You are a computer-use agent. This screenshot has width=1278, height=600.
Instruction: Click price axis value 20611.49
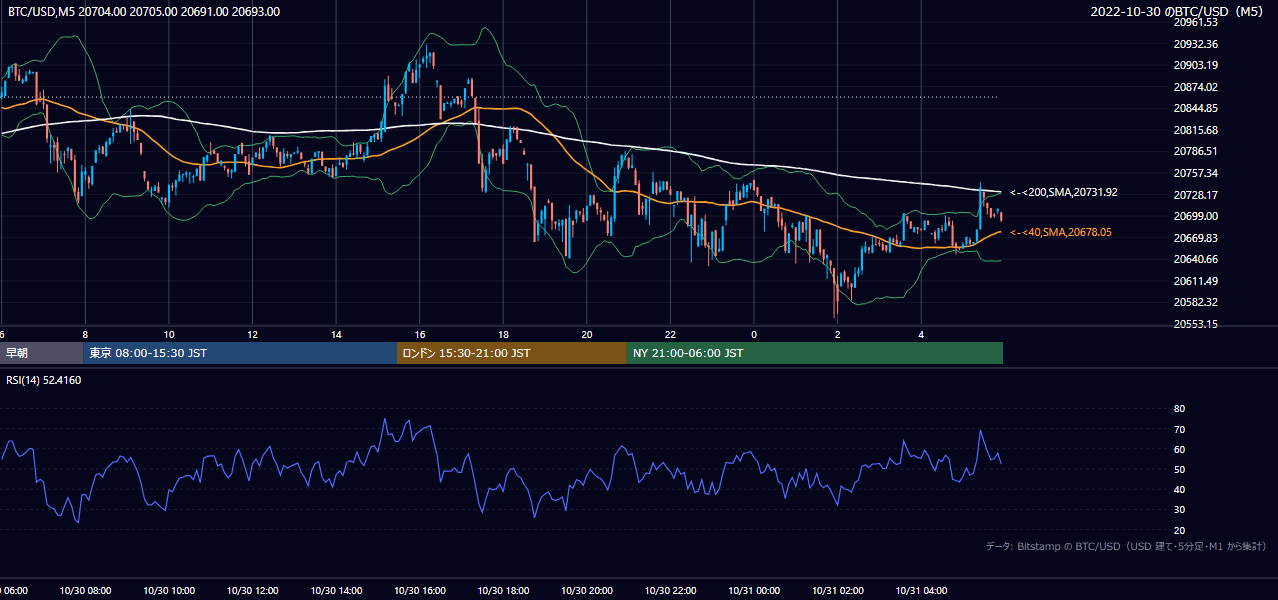1195,281
